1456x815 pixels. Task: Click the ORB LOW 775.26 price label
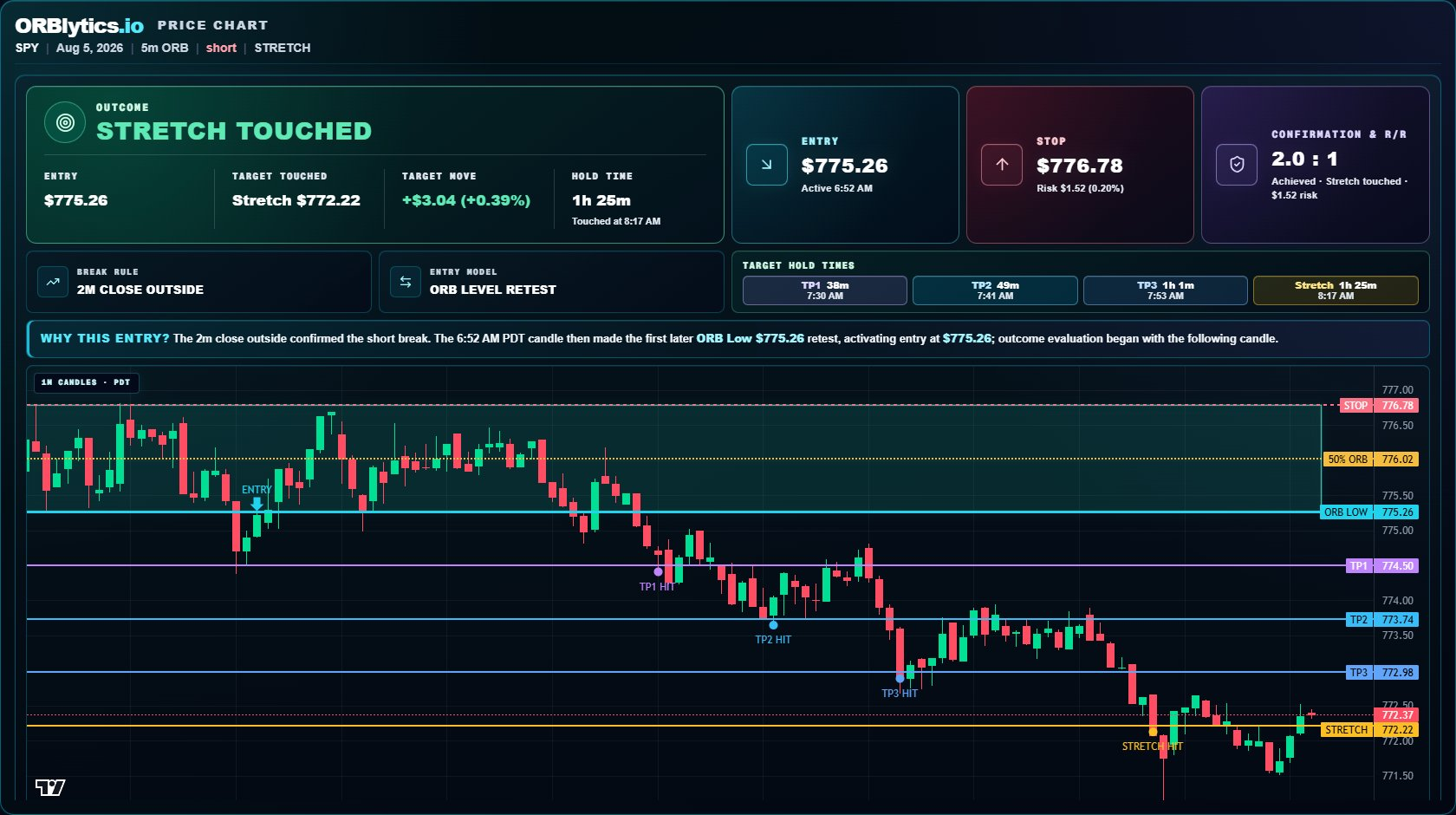point(1369,512)
